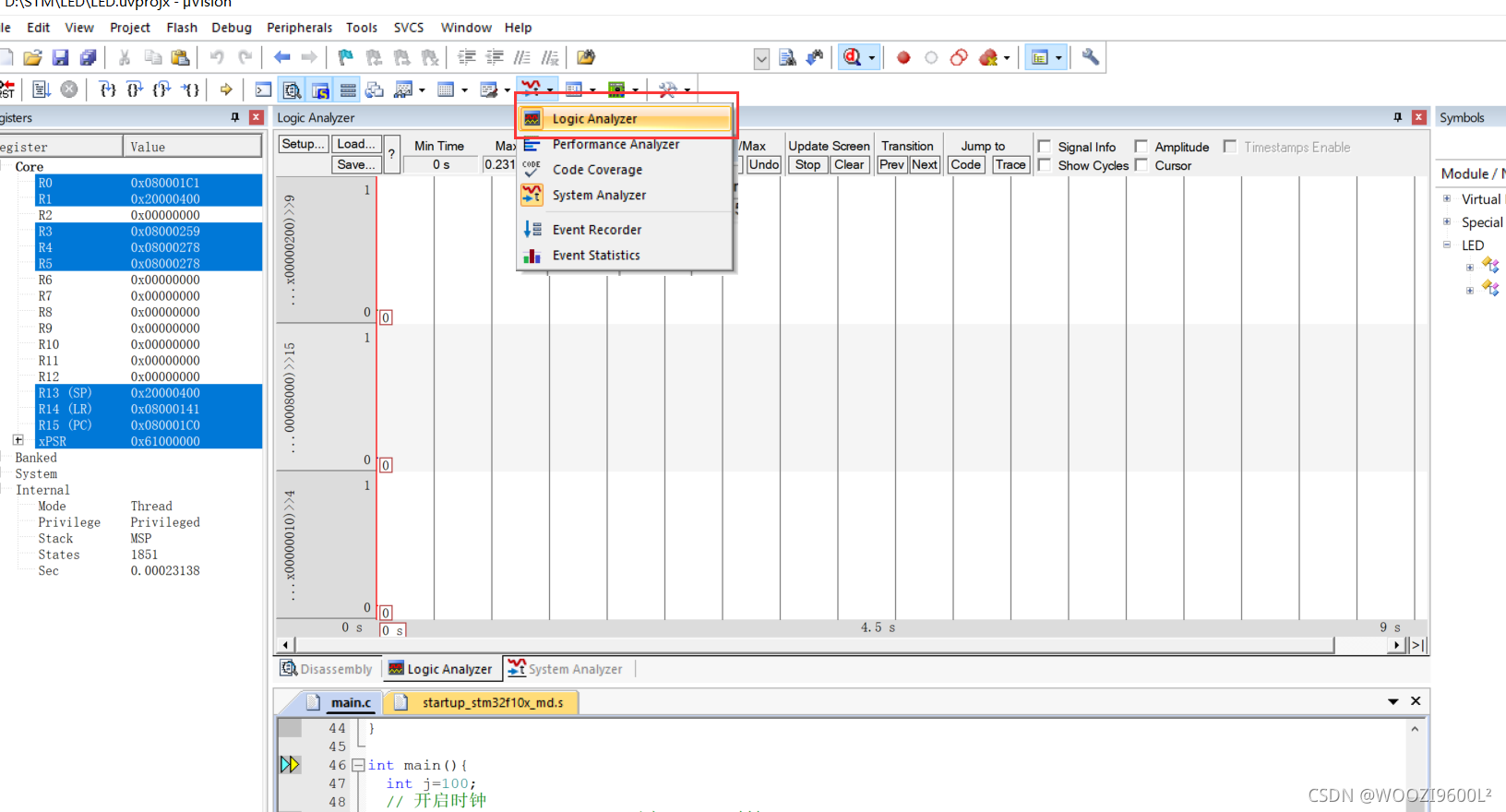This screenshot has width=1506, height=812.
Task: Click the Prev transition button
Action: [x=891, y=164]
